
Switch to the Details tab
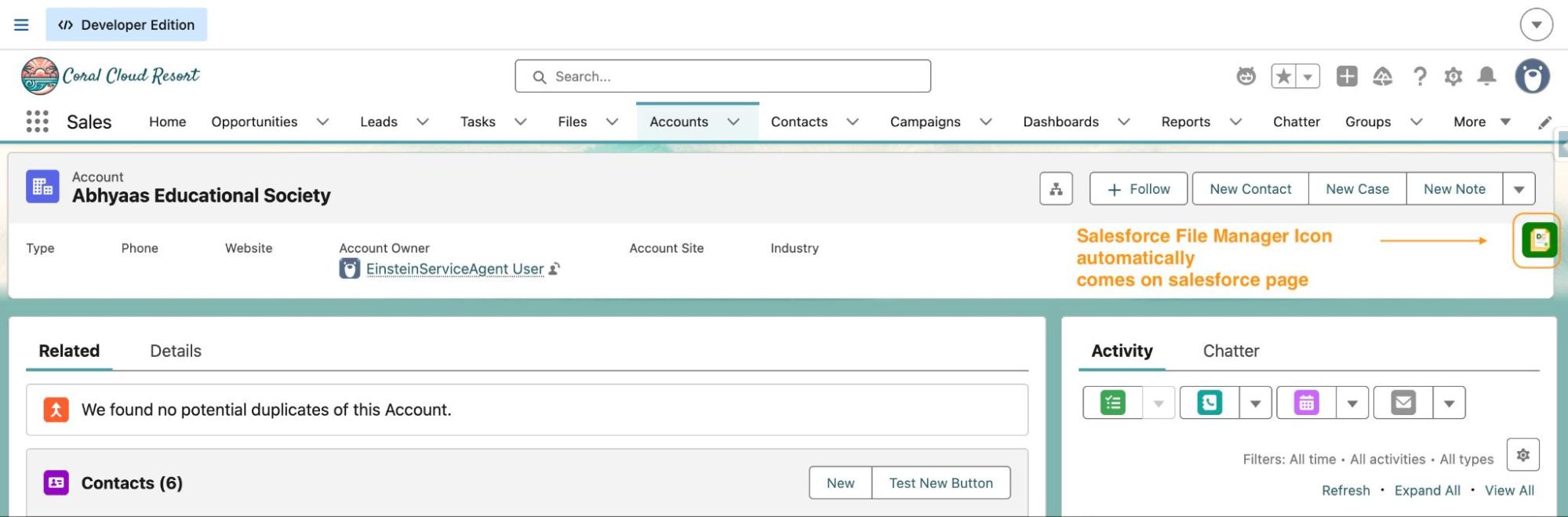(176, 351)
